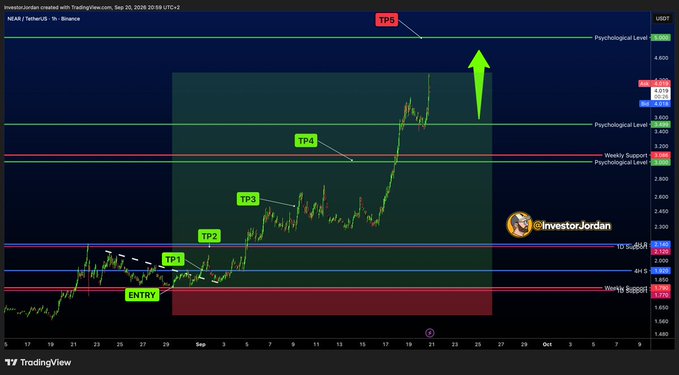Click the green 3.499 price tag

(661, 125)
